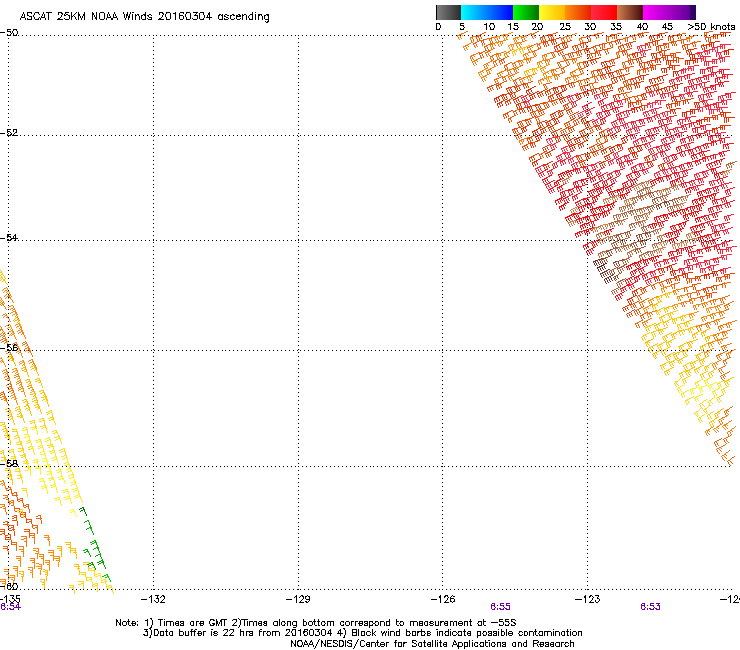Click the -126 longitude axis label
Screen dimensions: 740x650
(443, 599)
